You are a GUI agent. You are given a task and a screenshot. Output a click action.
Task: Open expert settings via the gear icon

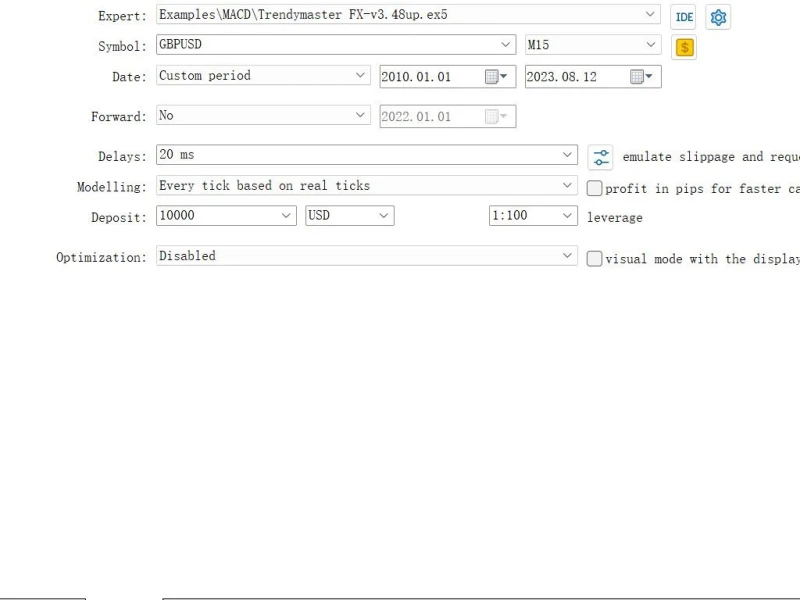(718, 17)
